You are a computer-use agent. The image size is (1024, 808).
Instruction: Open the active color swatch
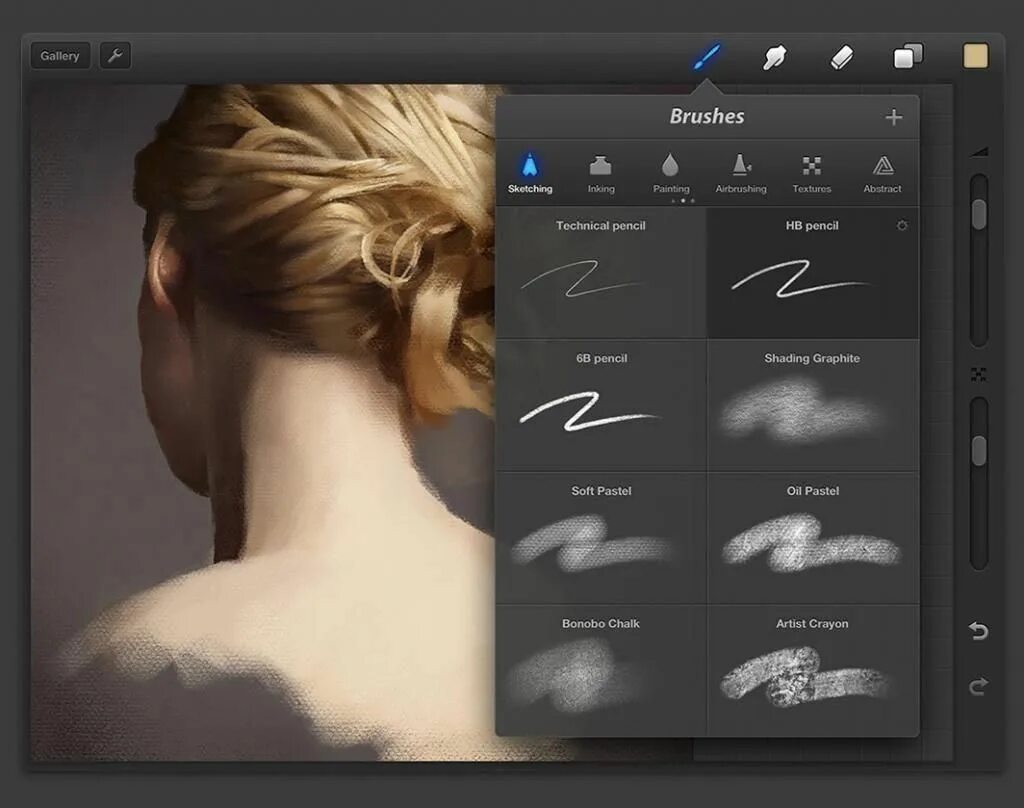pyautogui.click(x=976, y=56)
